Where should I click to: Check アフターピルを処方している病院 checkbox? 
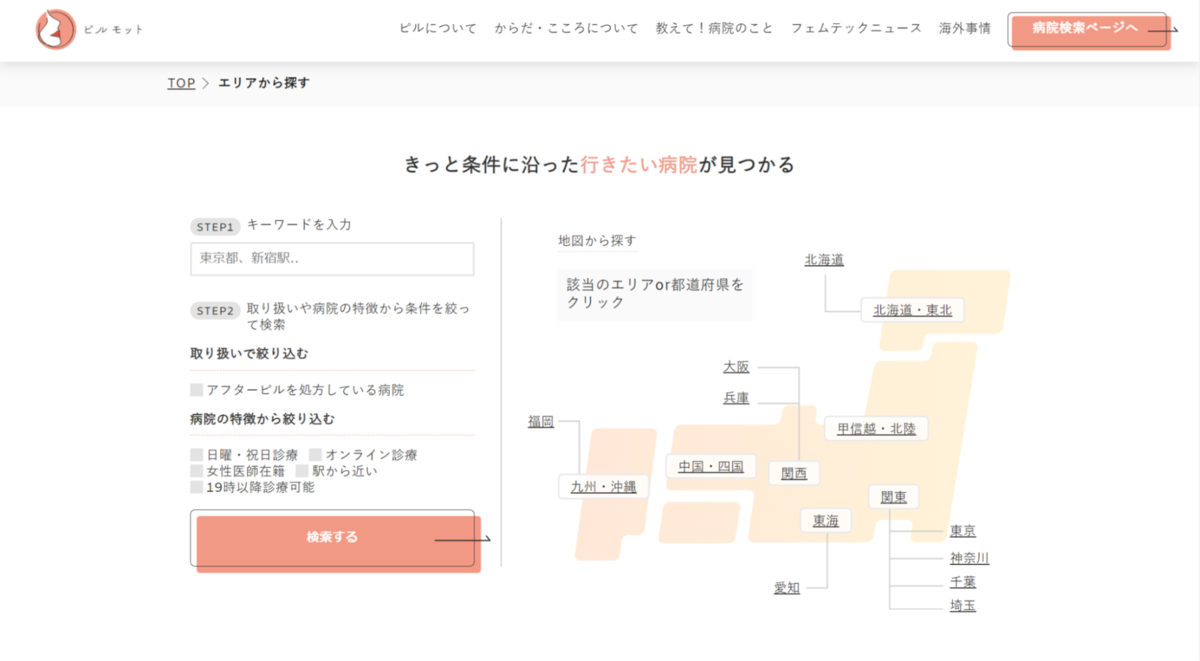point(197,390)
